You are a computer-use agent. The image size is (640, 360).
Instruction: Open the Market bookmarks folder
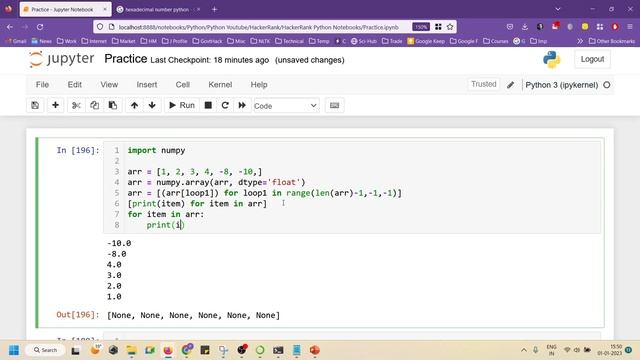click(x=124, y=41)
